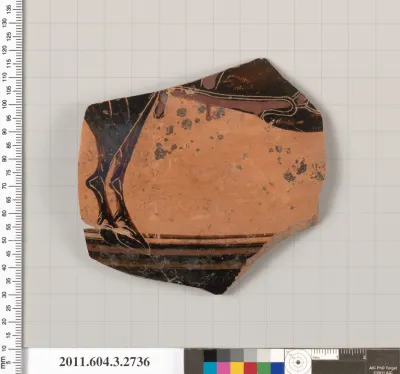Click the blue patch on the color target
Viewport: 400px width, 374px height.
point(277,368)
